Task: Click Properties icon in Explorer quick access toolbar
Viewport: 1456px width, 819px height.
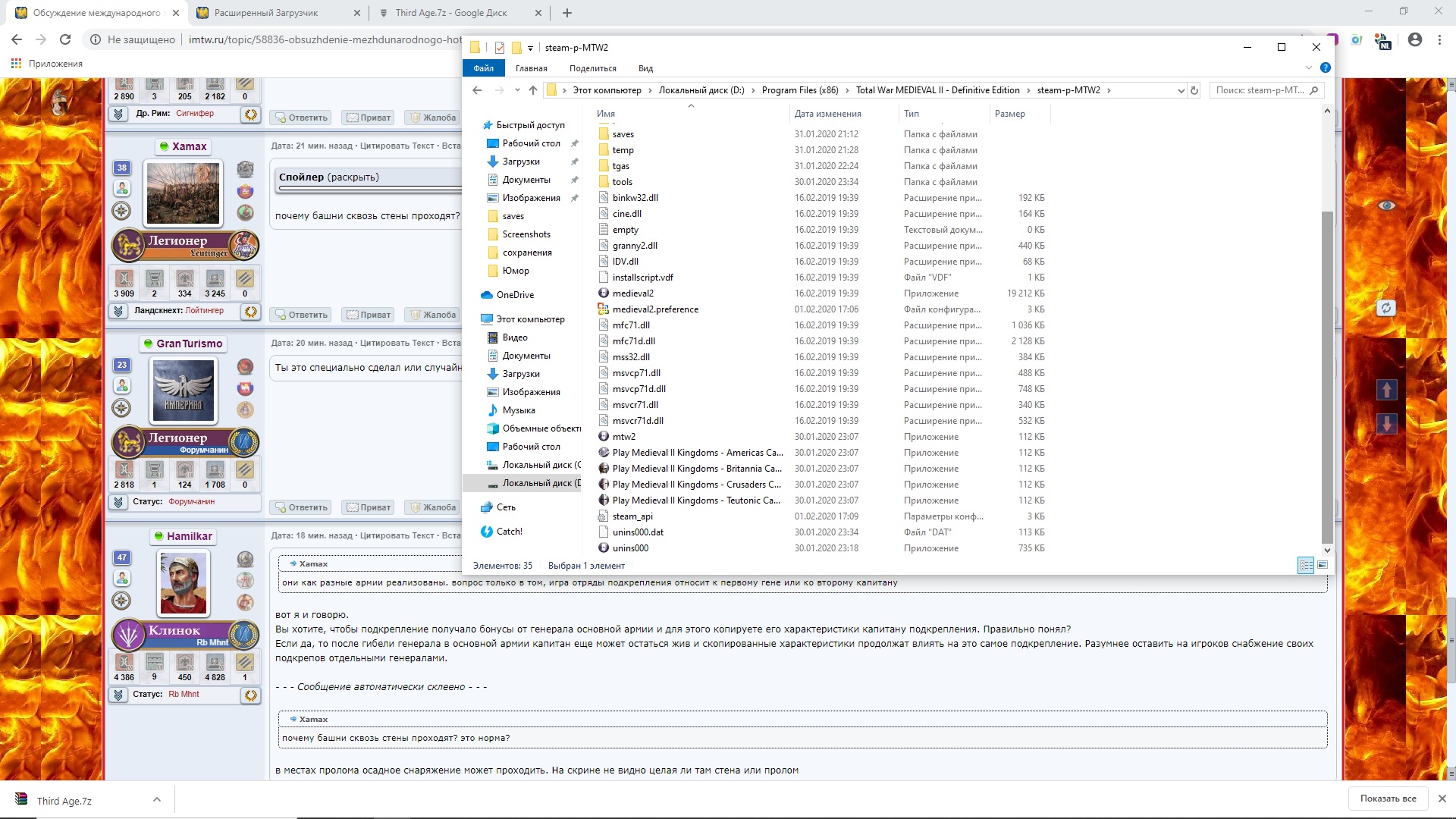Action: [500, 48]
